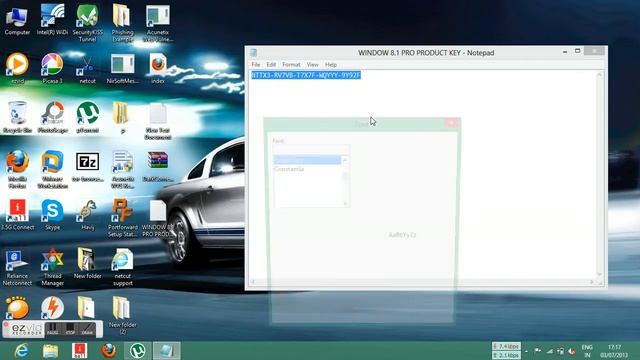Select the index Firefox document icon
Screen dimensions: 640x360
pos(158,69)
